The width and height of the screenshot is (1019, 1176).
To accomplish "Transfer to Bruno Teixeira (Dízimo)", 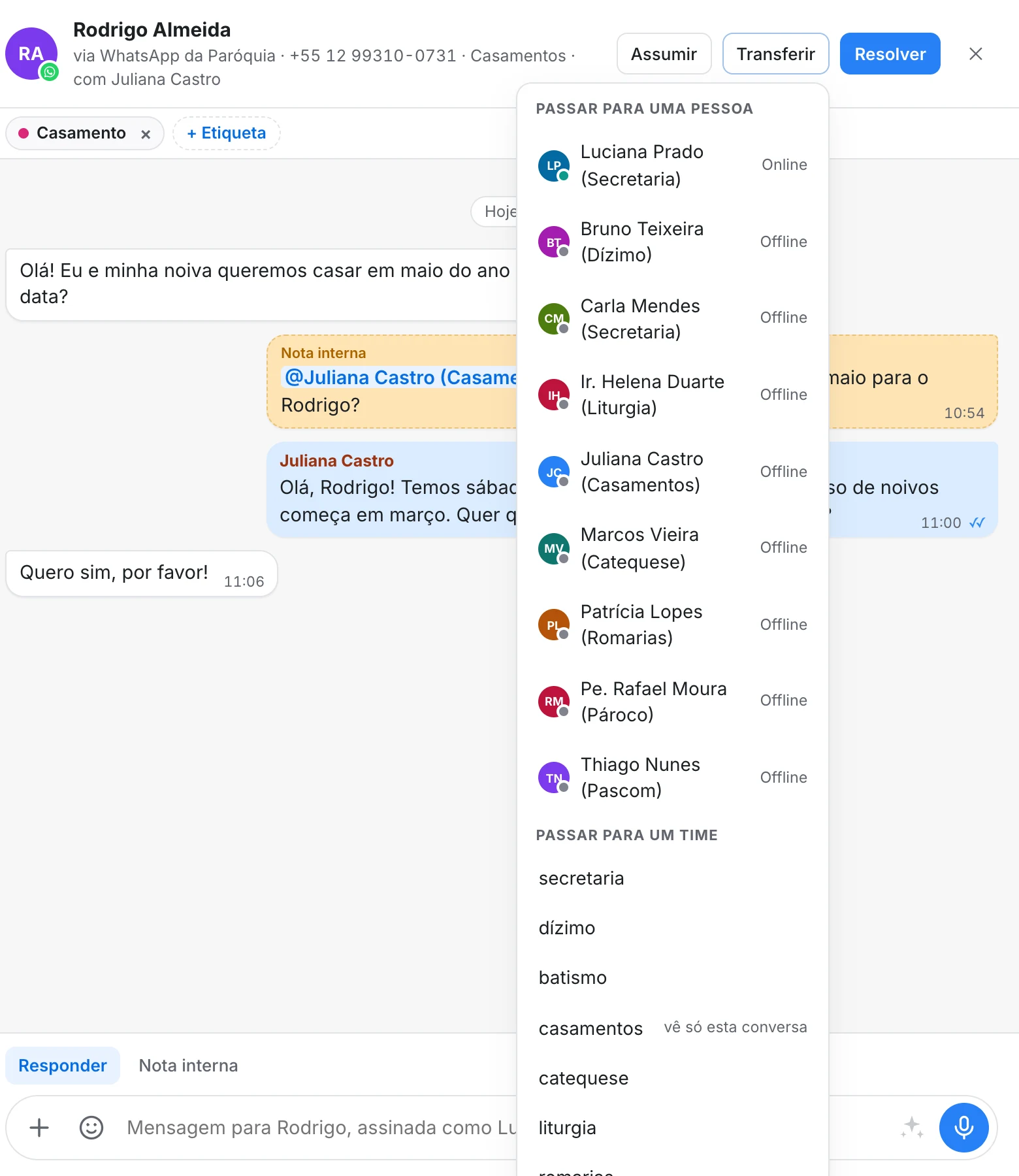I will tap(673, 242).
